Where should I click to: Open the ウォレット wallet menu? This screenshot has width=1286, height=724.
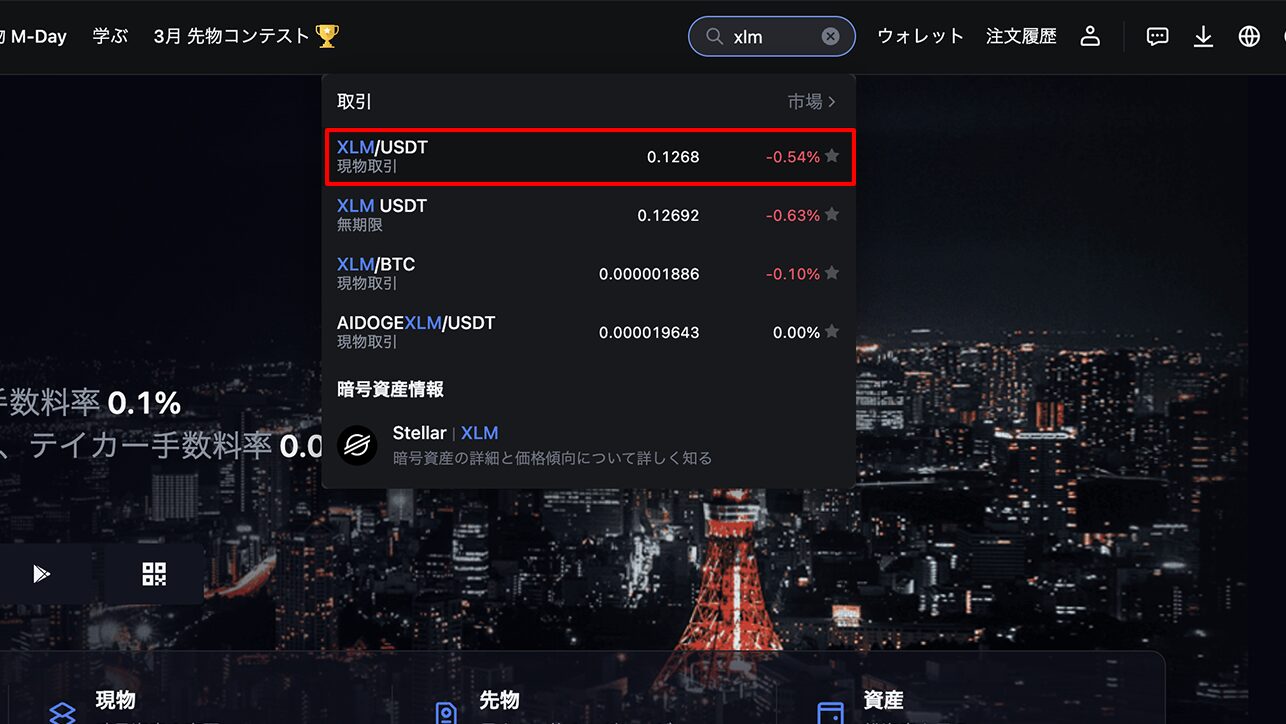[920, 36]
